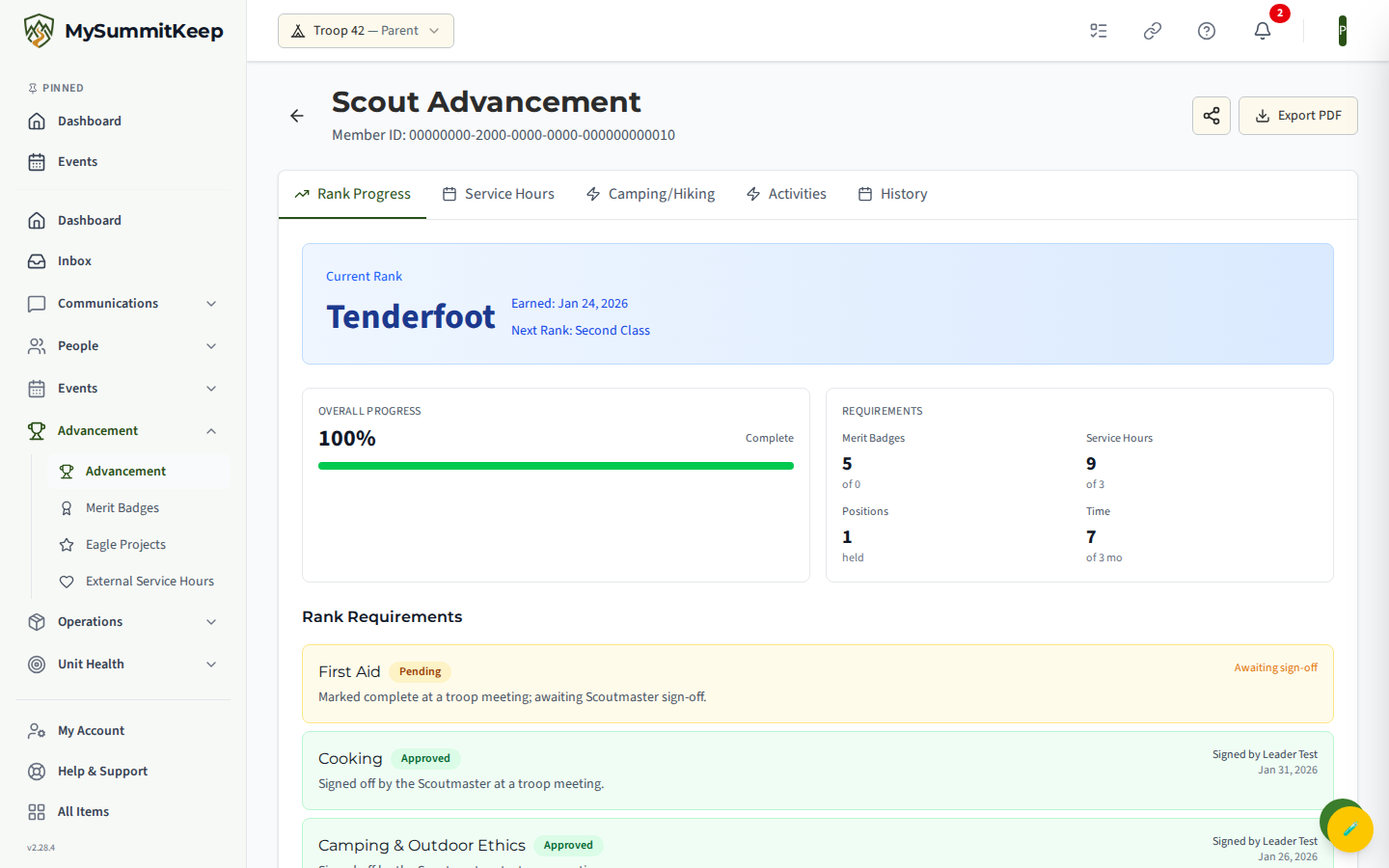Click the user avatar in top bar
1389x868 pixels.
tap(1342, 31)
